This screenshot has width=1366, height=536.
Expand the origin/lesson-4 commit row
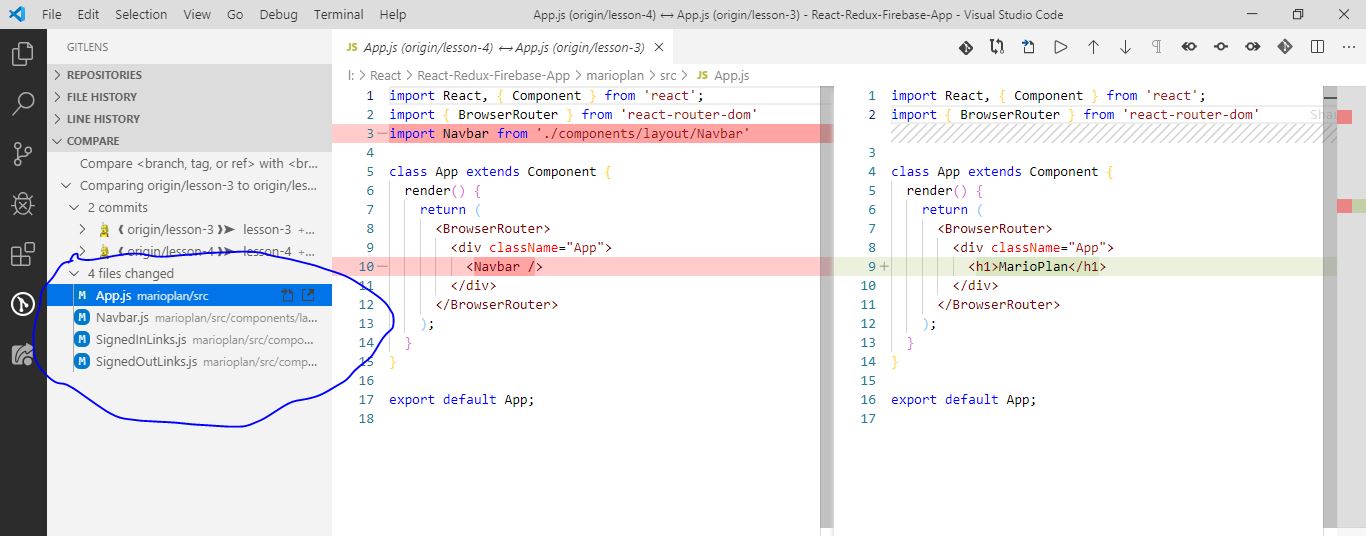tap(84, 251)
